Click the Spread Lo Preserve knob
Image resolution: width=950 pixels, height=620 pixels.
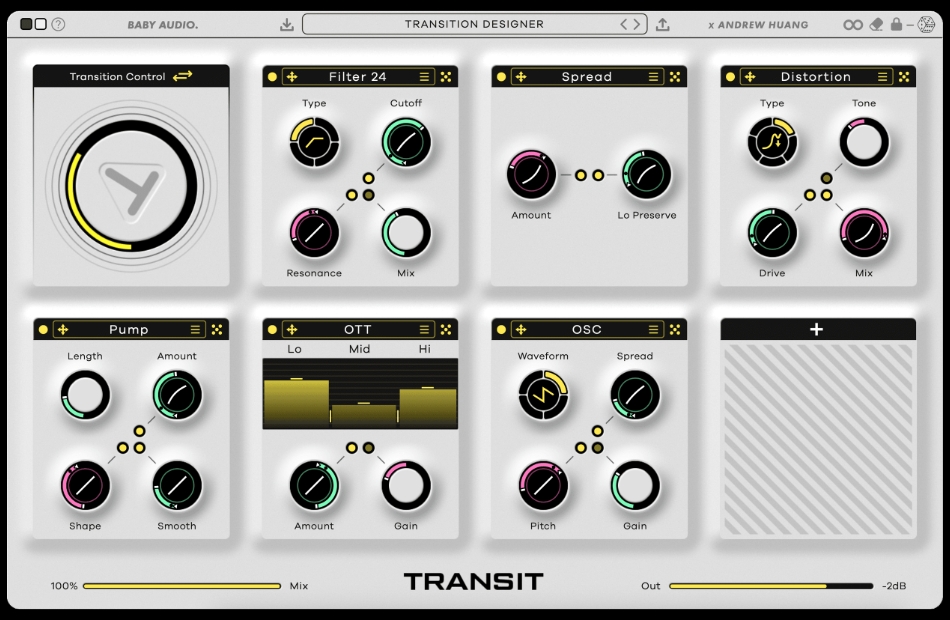click(646, 175)
